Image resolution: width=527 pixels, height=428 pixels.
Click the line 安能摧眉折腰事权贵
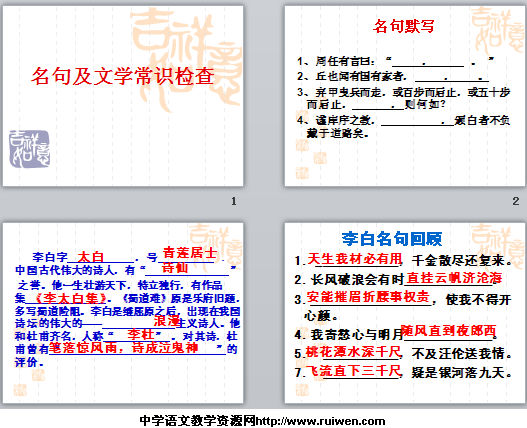pyautogui.click(x=368, y=297)
